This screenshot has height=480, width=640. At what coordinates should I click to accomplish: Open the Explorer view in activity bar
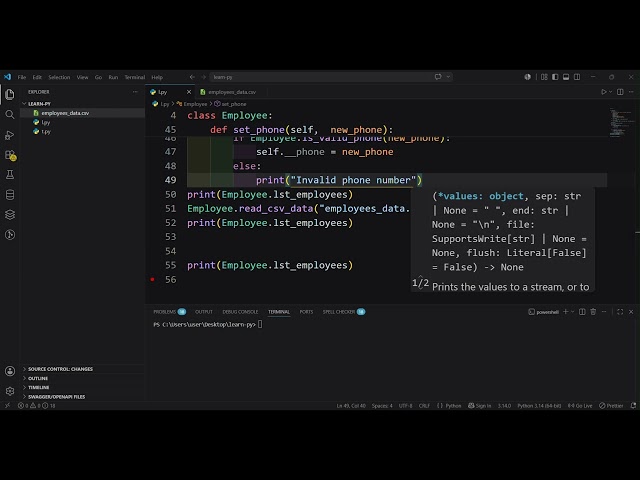(10, 94)
